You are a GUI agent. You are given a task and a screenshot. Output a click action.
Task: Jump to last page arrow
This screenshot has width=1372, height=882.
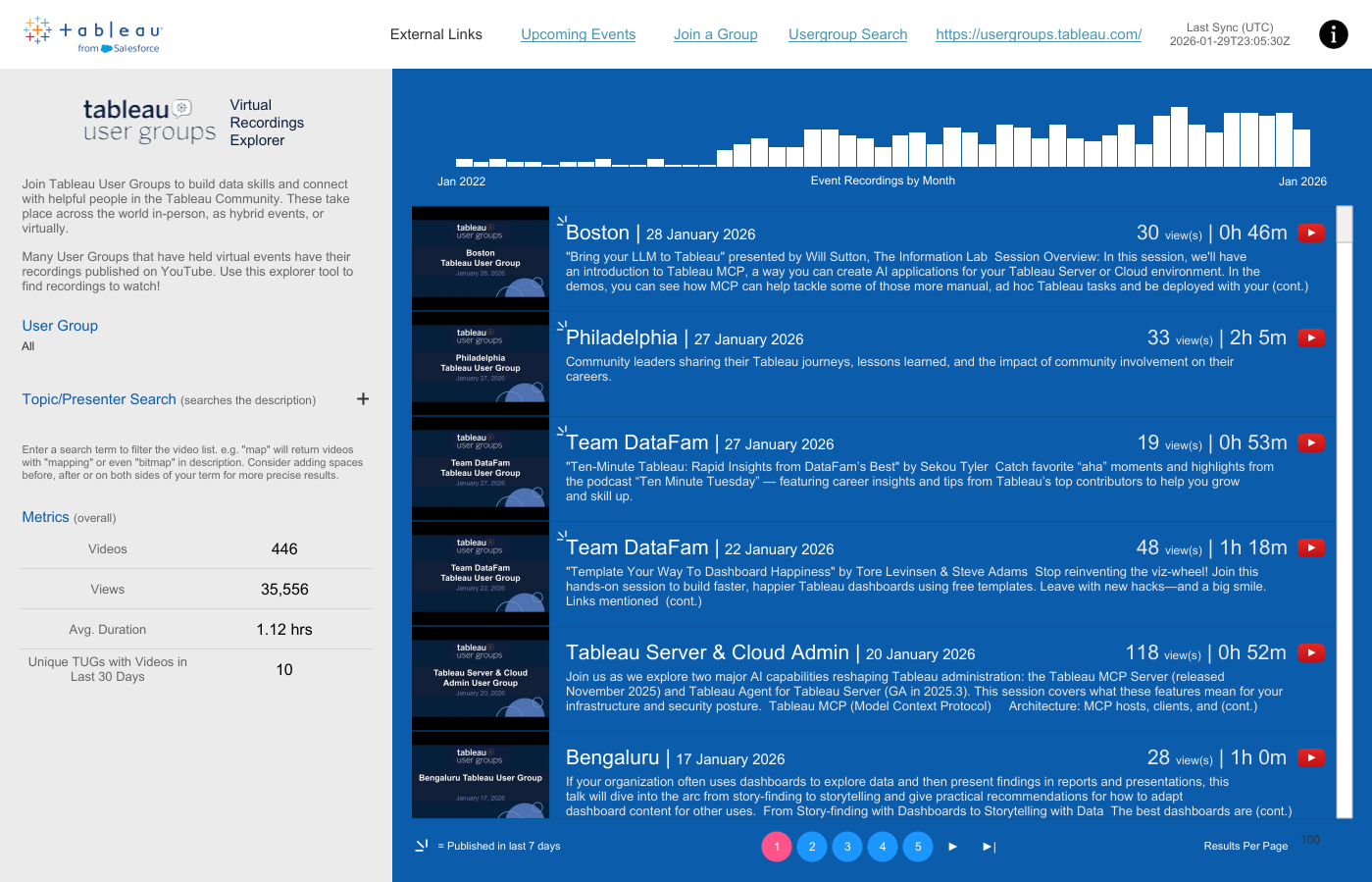pos(989,847)
